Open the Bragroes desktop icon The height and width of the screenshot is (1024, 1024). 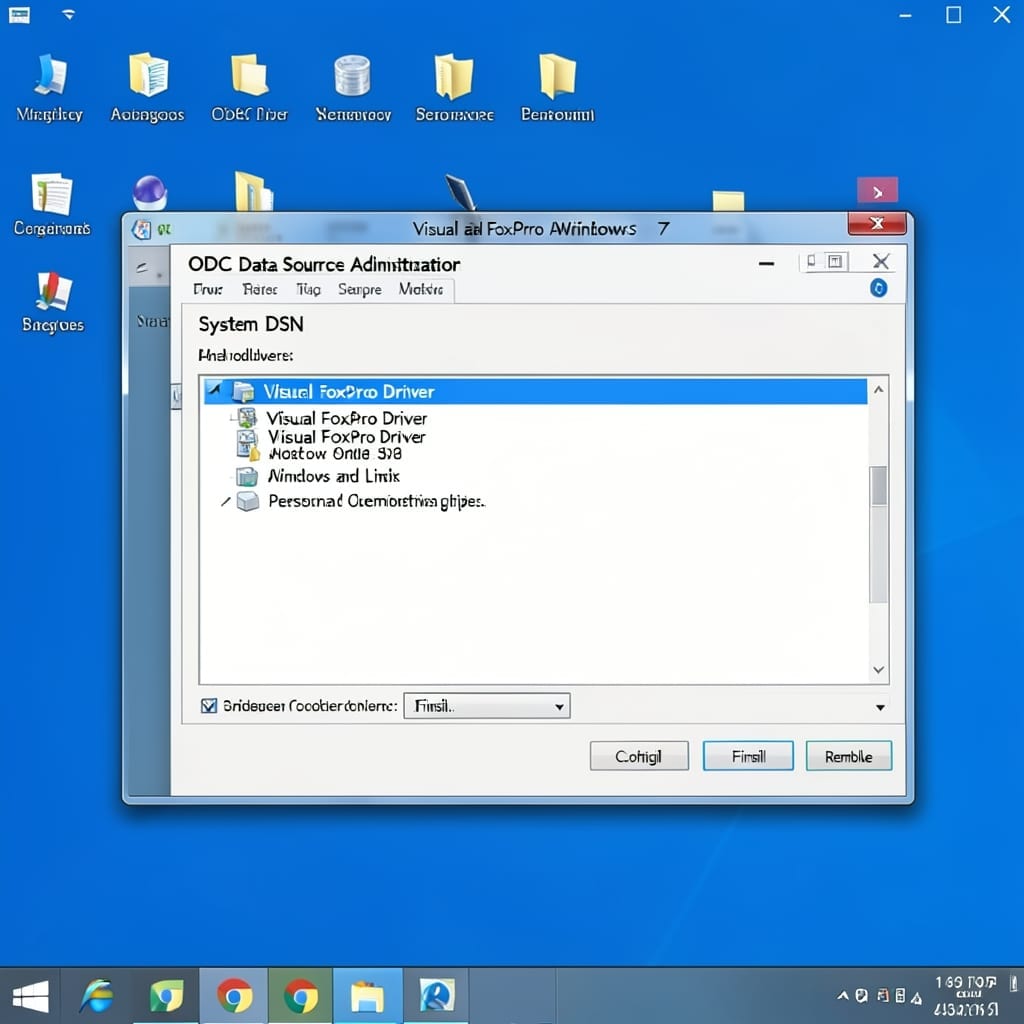coord(53,302)
